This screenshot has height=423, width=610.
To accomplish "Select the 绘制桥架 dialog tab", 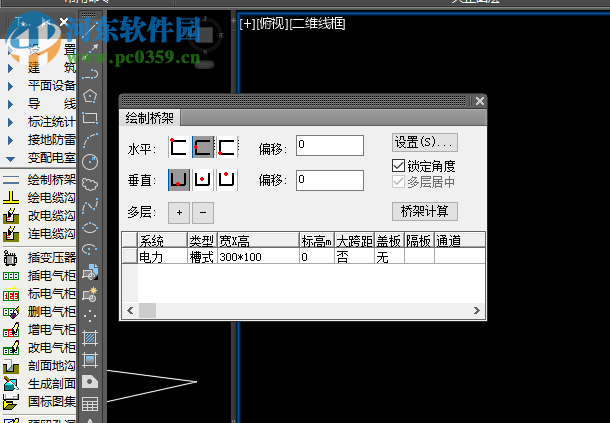I will pos(150,118).
